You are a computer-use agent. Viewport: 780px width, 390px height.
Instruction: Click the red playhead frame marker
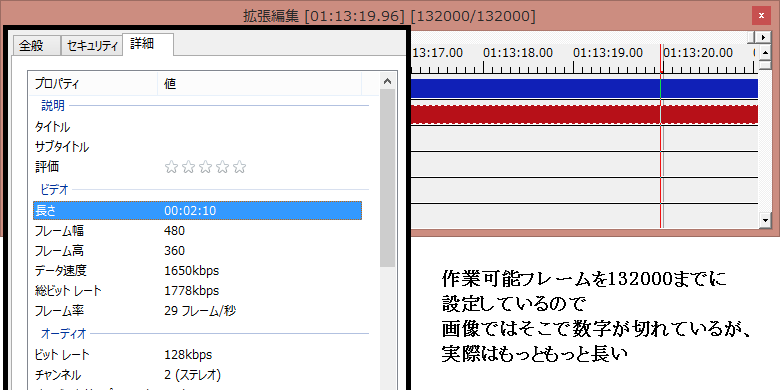click(661, 134)
